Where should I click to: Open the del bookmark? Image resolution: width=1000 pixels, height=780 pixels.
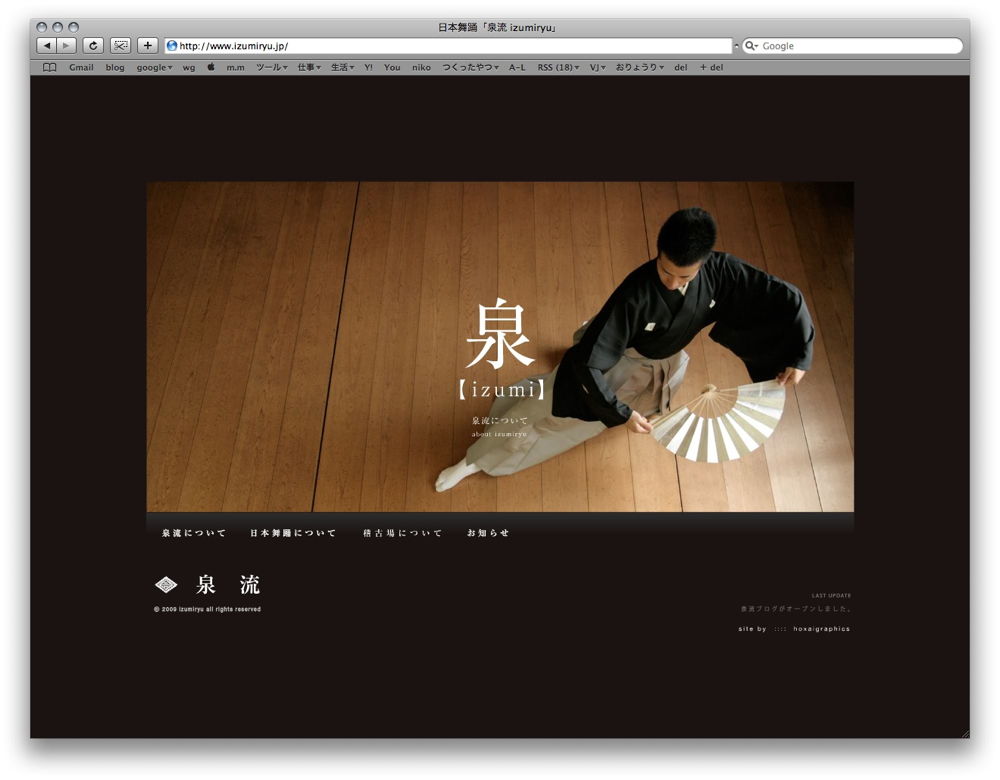[680, 68]
